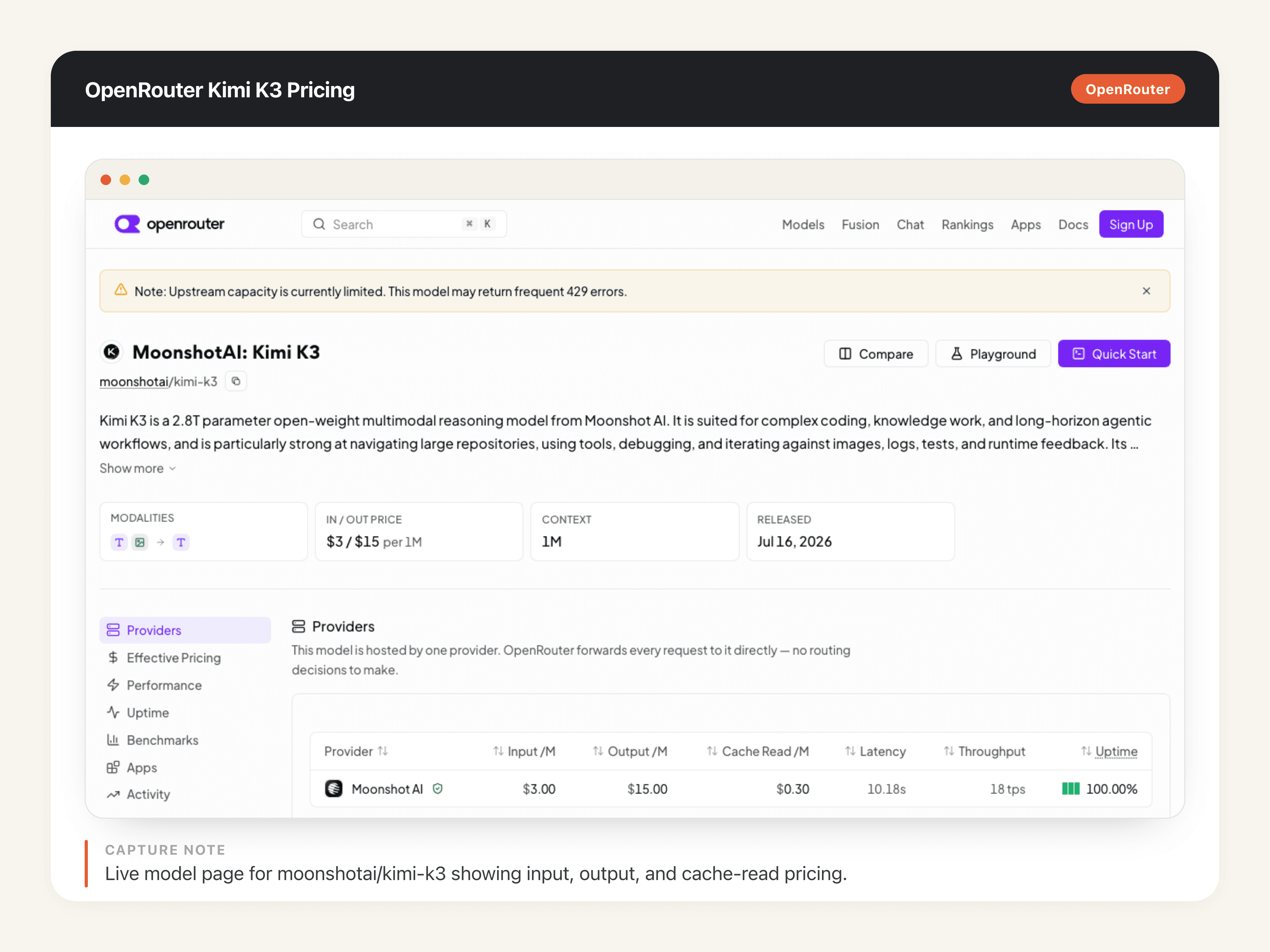Click the orange OpenRouter badge
This screenshot has width=1270, height=952.
point(1127,89)
